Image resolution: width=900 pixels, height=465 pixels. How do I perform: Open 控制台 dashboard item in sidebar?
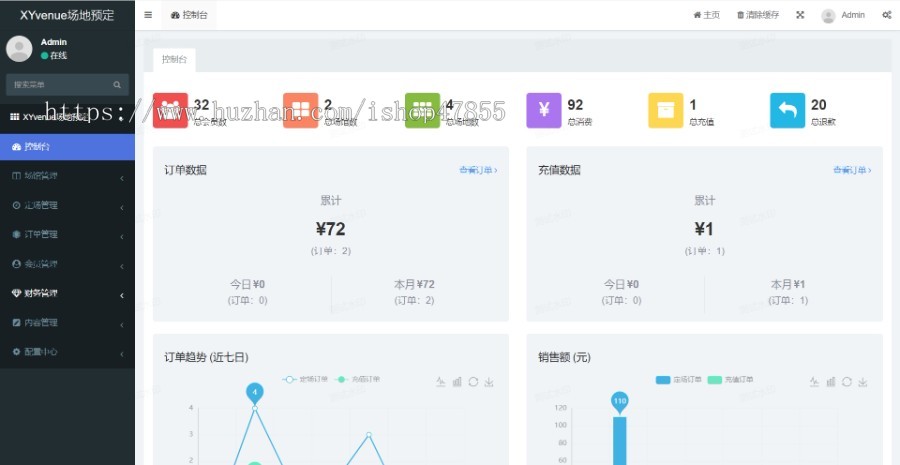click(67, 147)
